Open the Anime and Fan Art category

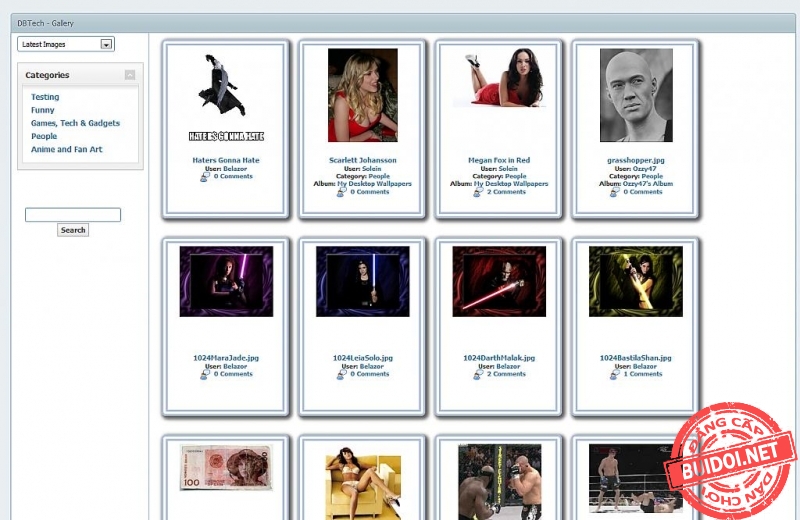point(66,149)
